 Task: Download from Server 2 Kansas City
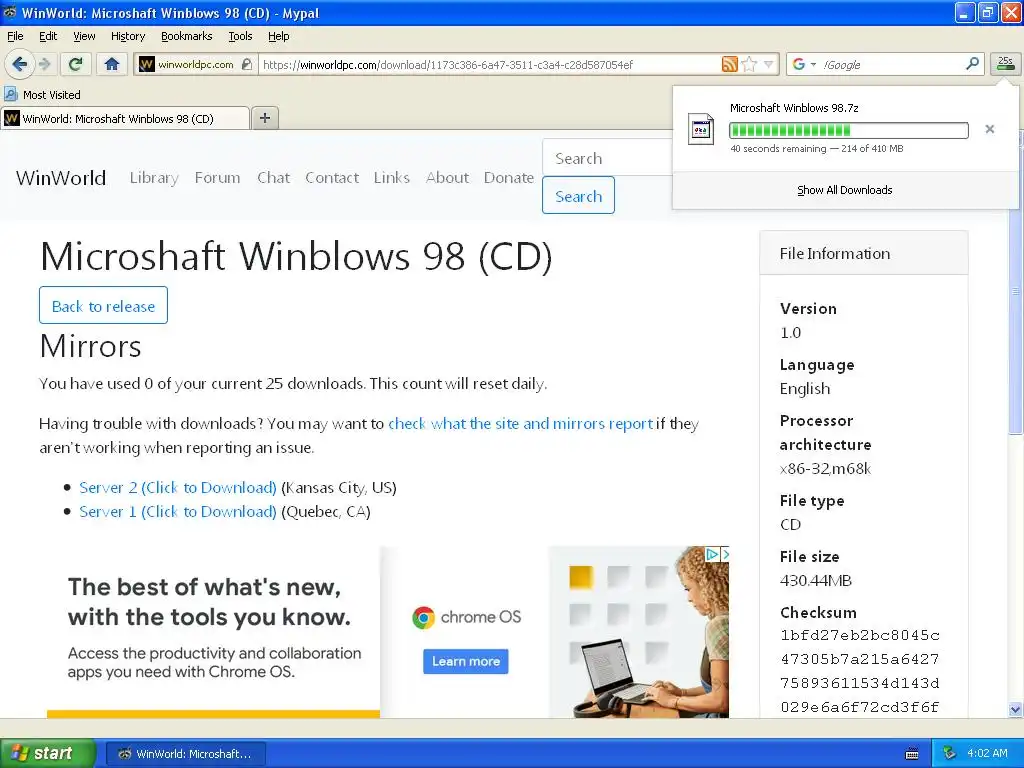pyautogui.click(x=178, y=488)
